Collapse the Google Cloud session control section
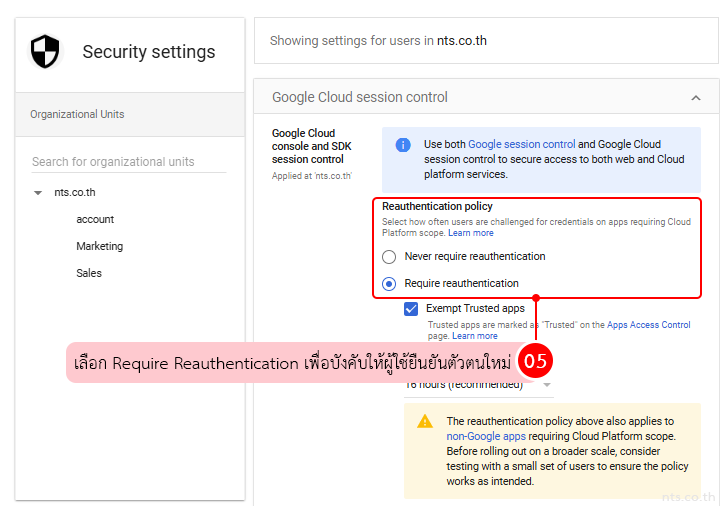 coord(696,98)
